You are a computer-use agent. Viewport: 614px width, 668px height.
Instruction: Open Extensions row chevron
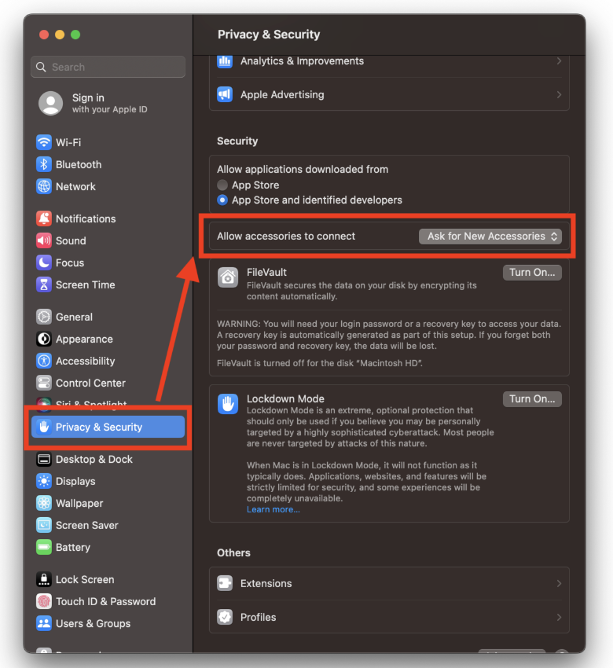559,583
